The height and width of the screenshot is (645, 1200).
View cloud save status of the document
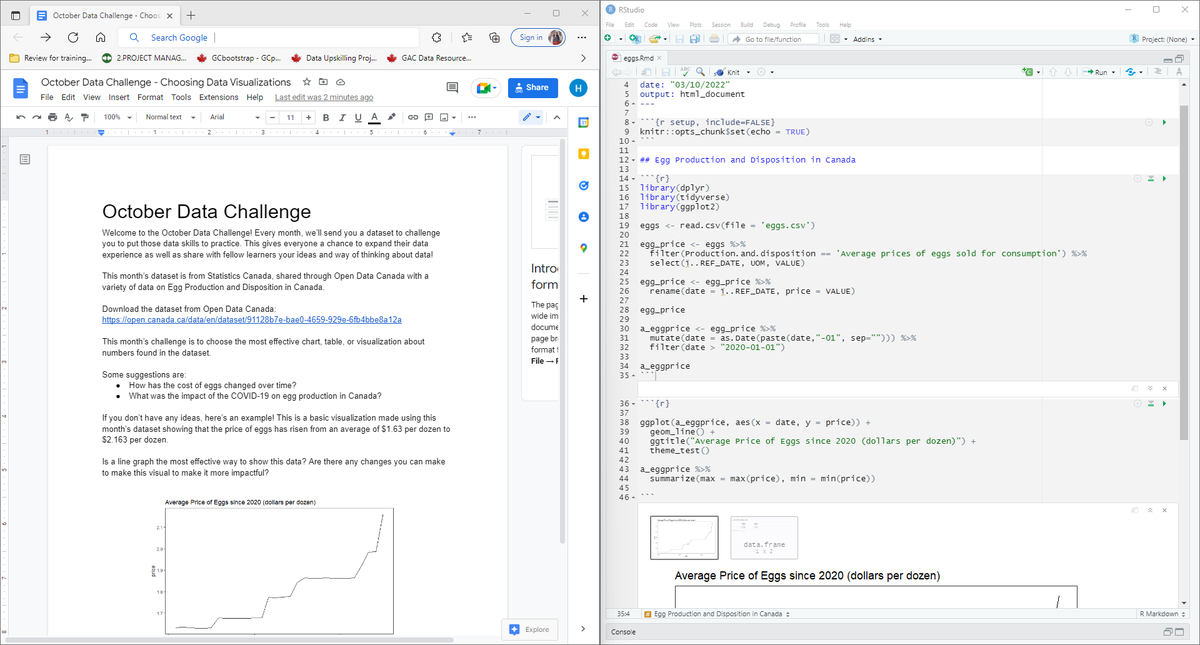[x=340, y=81]
